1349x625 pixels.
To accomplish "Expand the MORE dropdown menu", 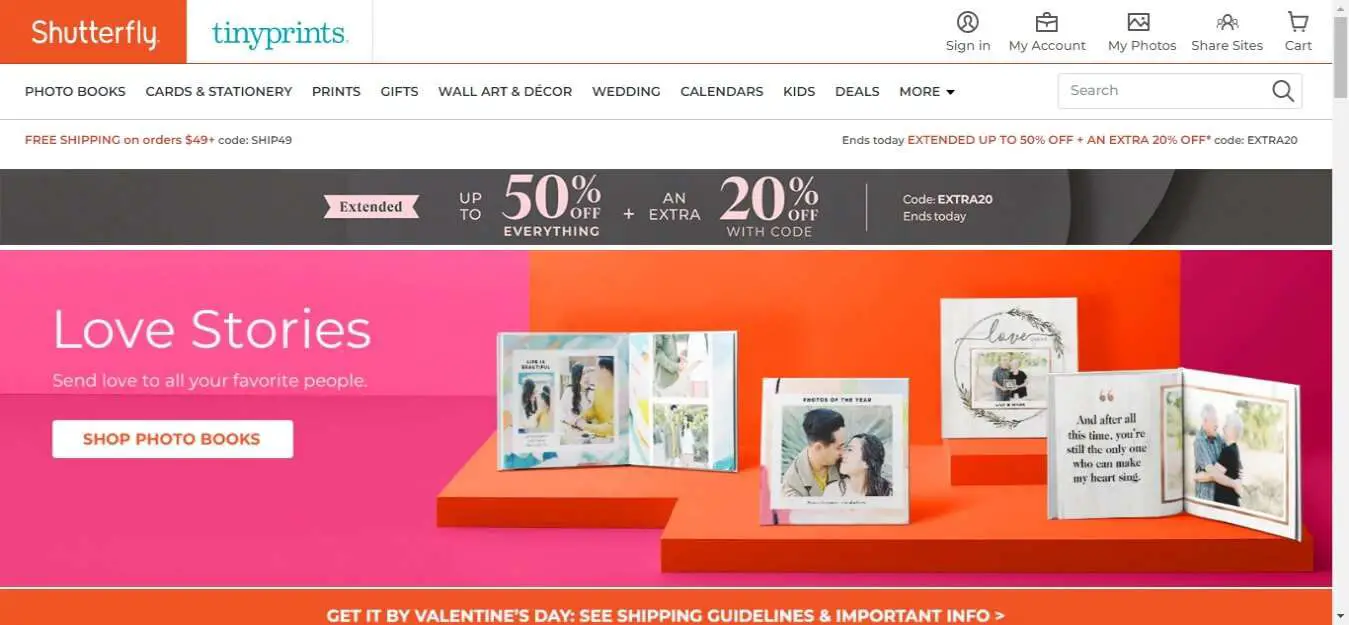I will click(x=927, y=91).
